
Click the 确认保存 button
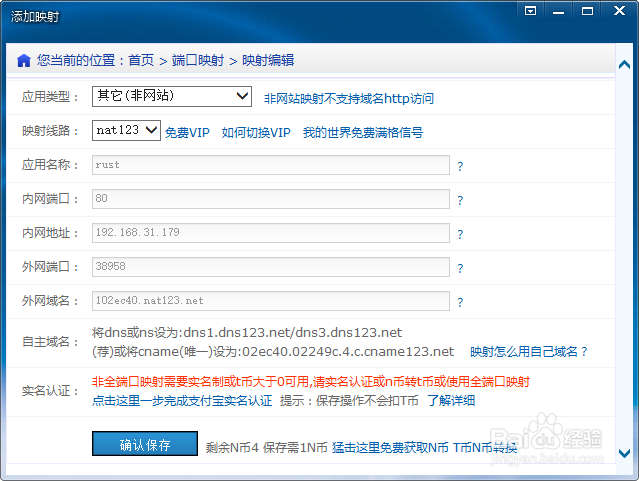pyautogui.click(x=145, y=443)
